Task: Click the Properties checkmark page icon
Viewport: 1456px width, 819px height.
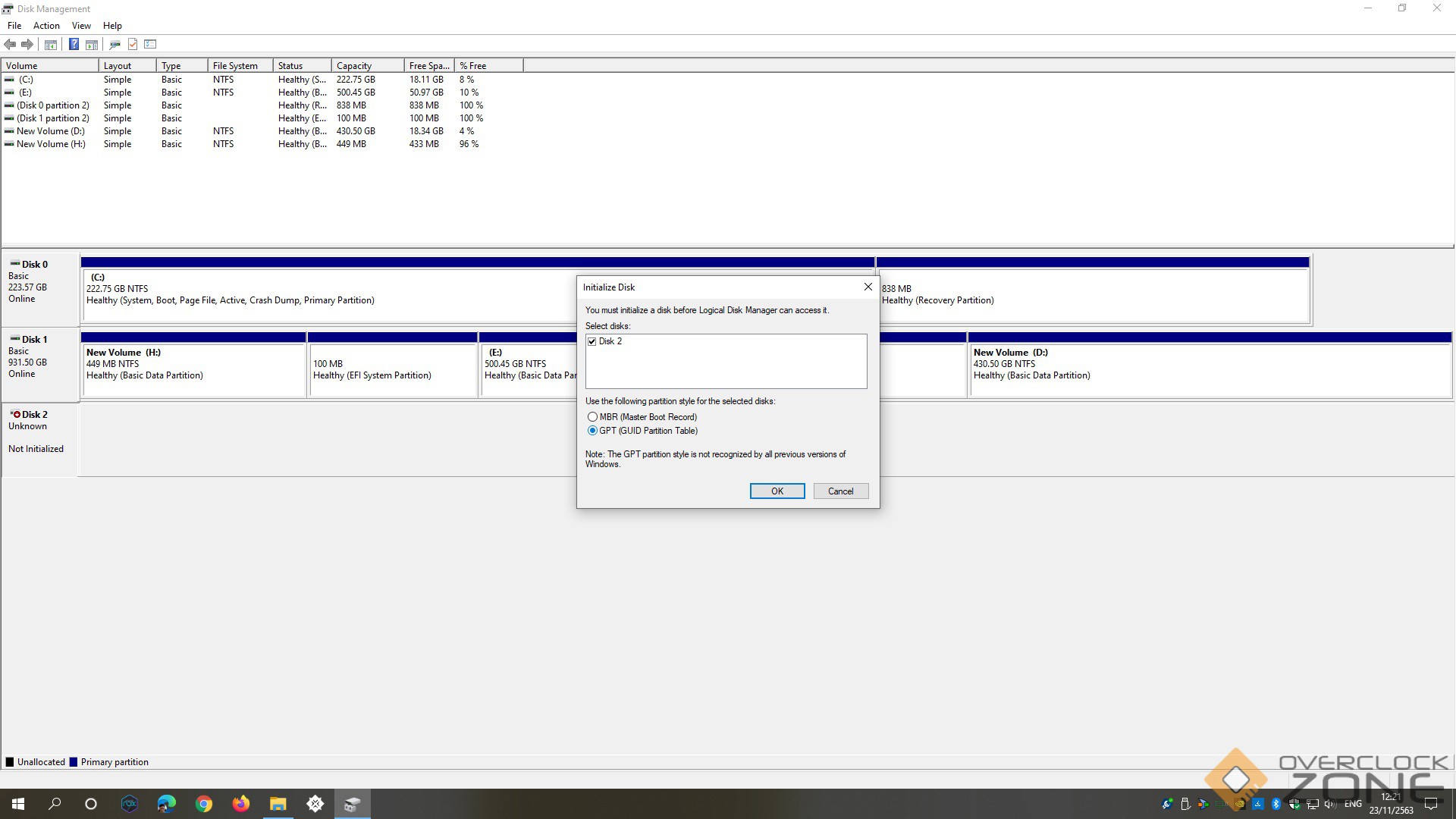Action: tap(133, 45)
